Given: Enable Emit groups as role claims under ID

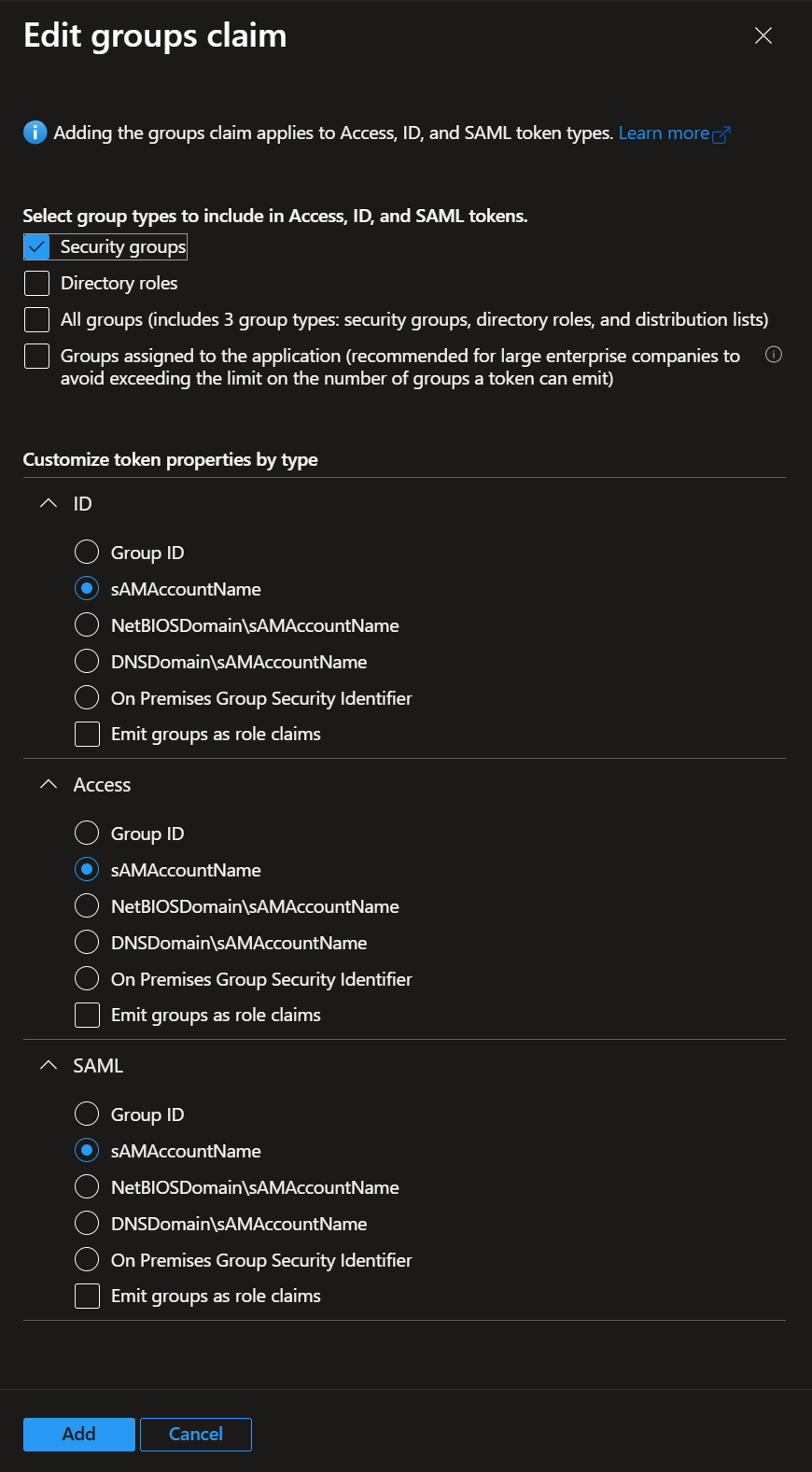Looking at the screenshot, I should tap(87, 734).
